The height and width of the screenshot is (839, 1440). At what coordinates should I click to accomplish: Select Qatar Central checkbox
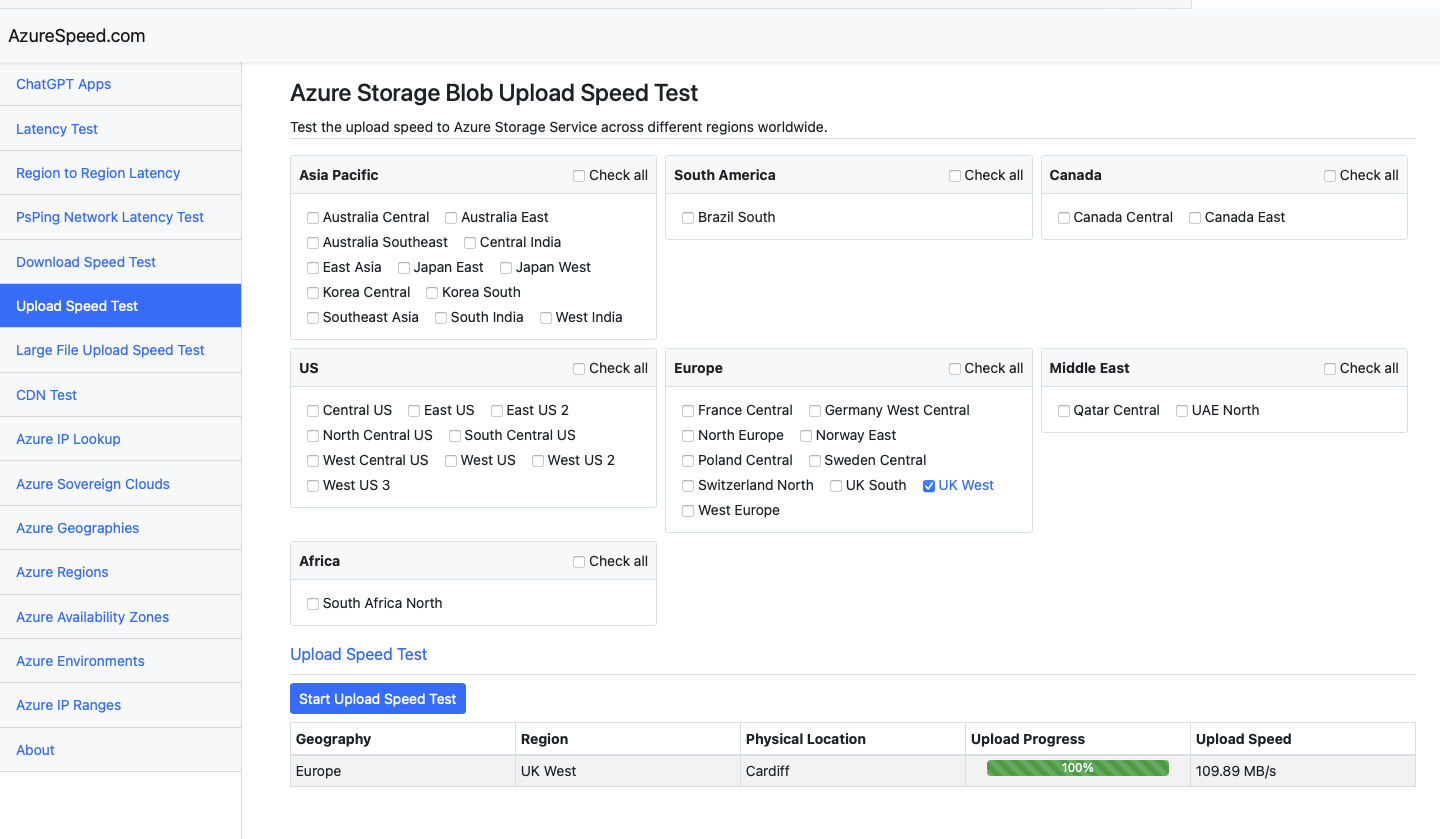tap(1064, 411)
